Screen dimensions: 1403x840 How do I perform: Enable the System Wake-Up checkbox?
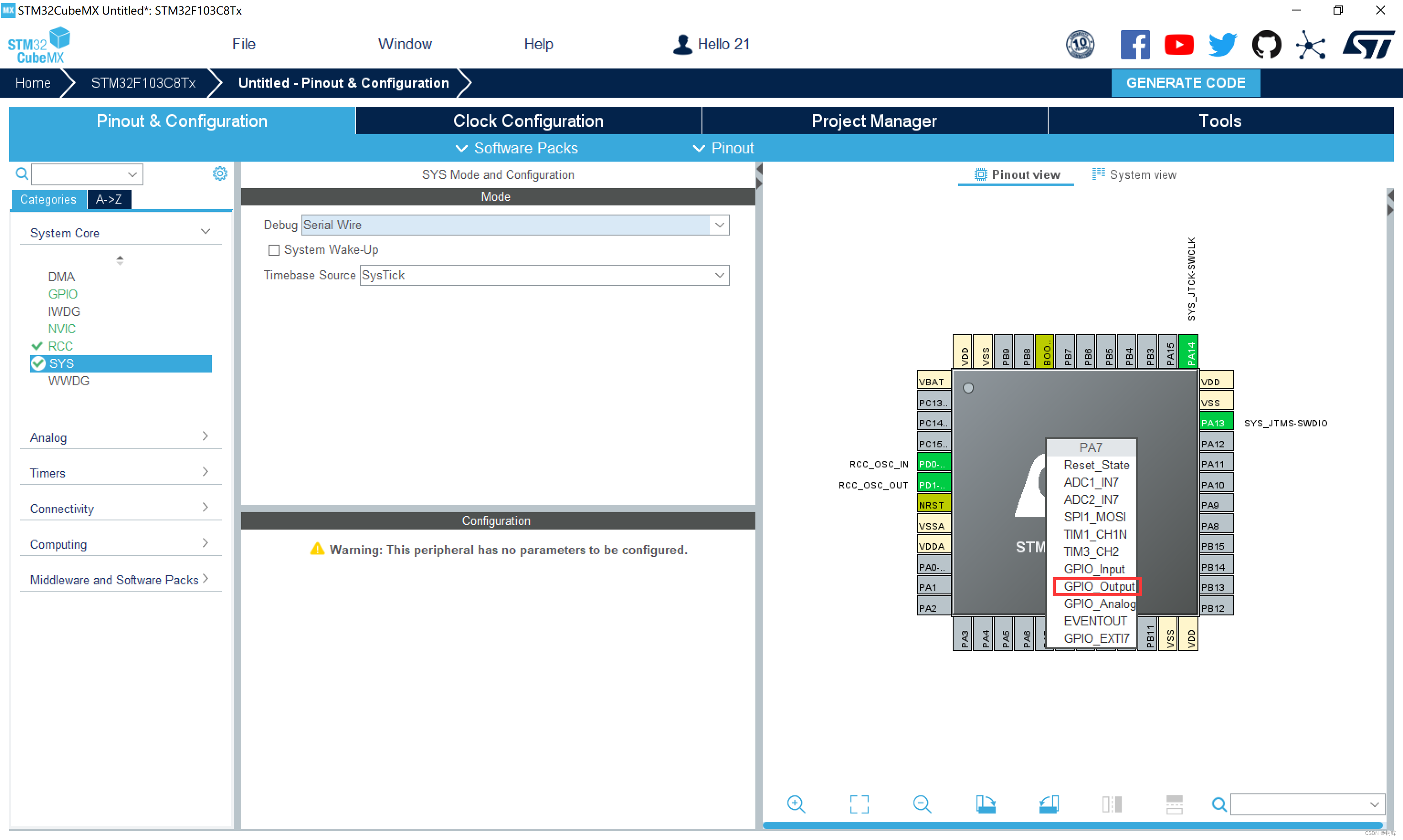point(274,250)
